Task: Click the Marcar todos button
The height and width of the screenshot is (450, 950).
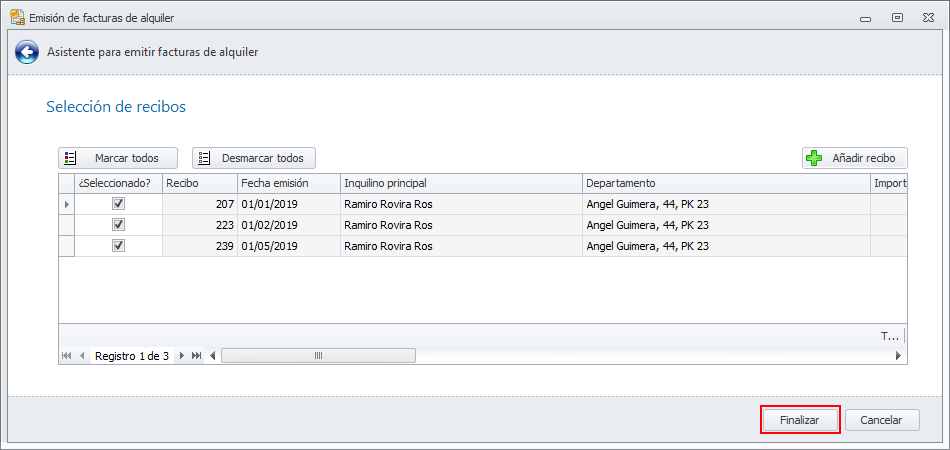Action: click(x=118, y=158)
